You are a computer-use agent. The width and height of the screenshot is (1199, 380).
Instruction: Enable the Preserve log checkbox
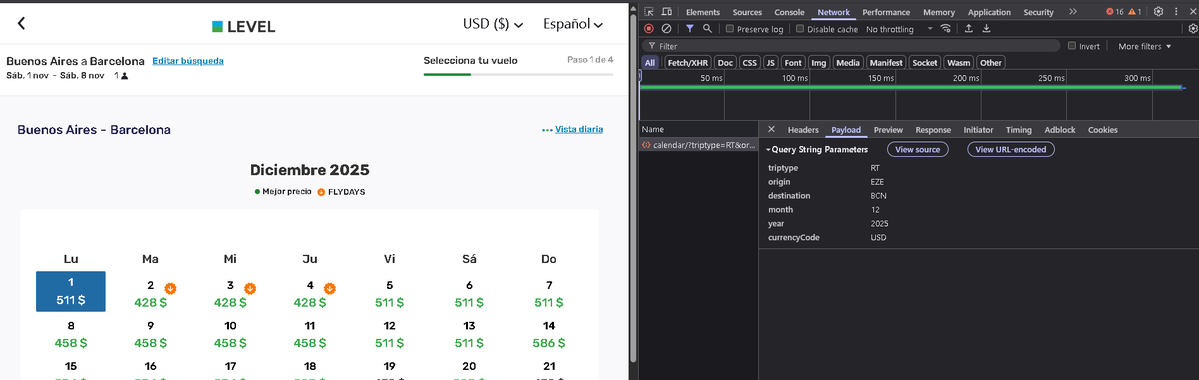point(730,29)
